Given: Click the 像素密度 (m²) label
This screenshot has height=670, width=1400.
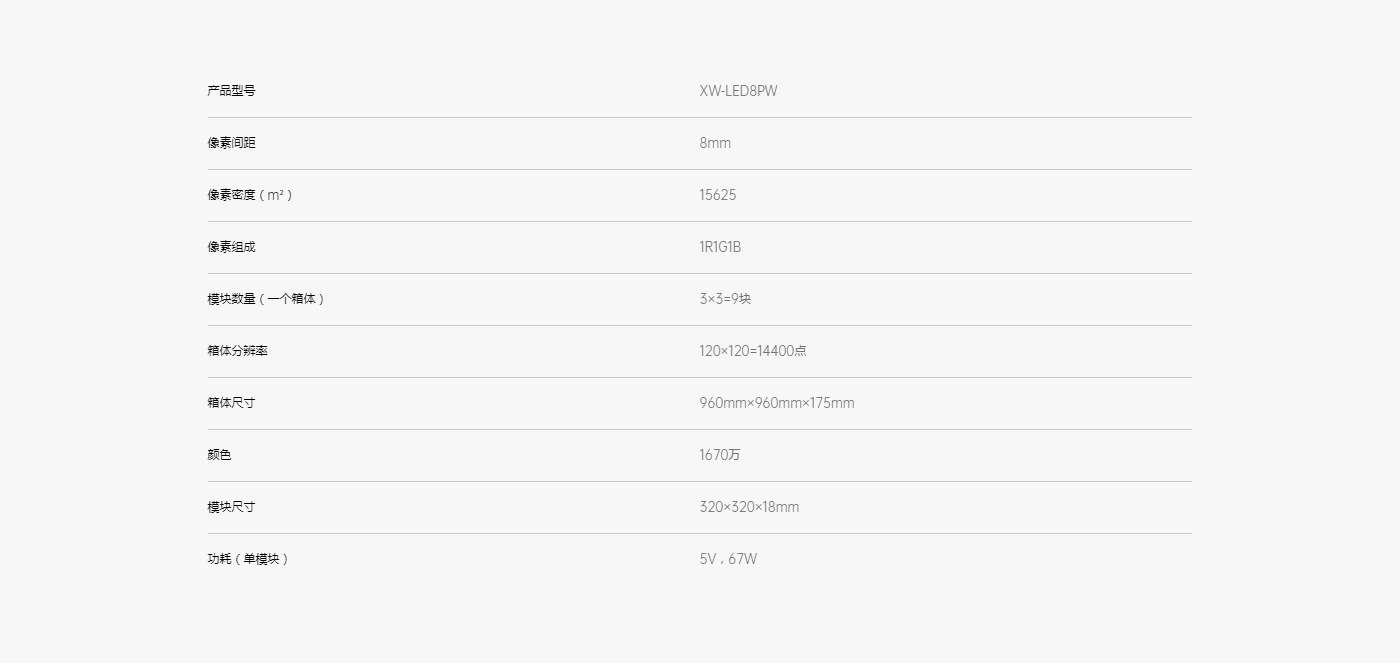Looking at the screenshot, I should 250,195.
